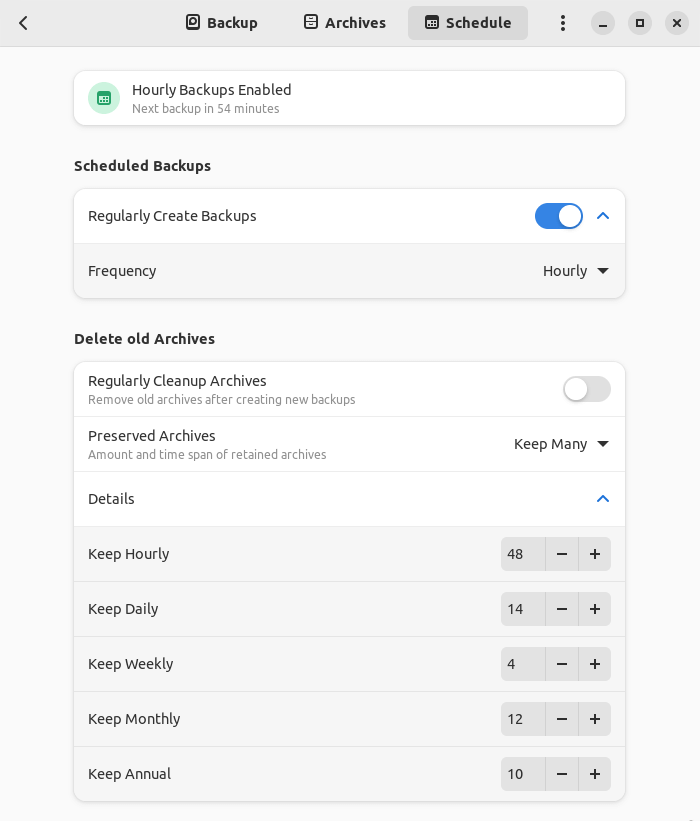
Task: Close the window
Action: click(677, 23)
